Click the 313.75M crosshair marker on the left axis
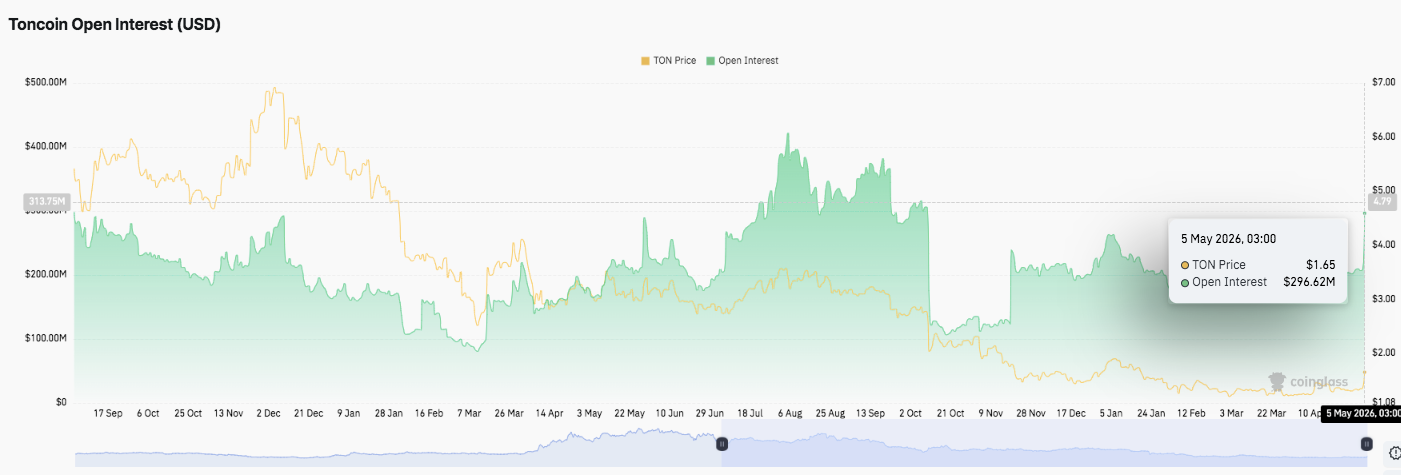Image resolution: width=1401 pixels, height=475 pixels. point(46,202)
